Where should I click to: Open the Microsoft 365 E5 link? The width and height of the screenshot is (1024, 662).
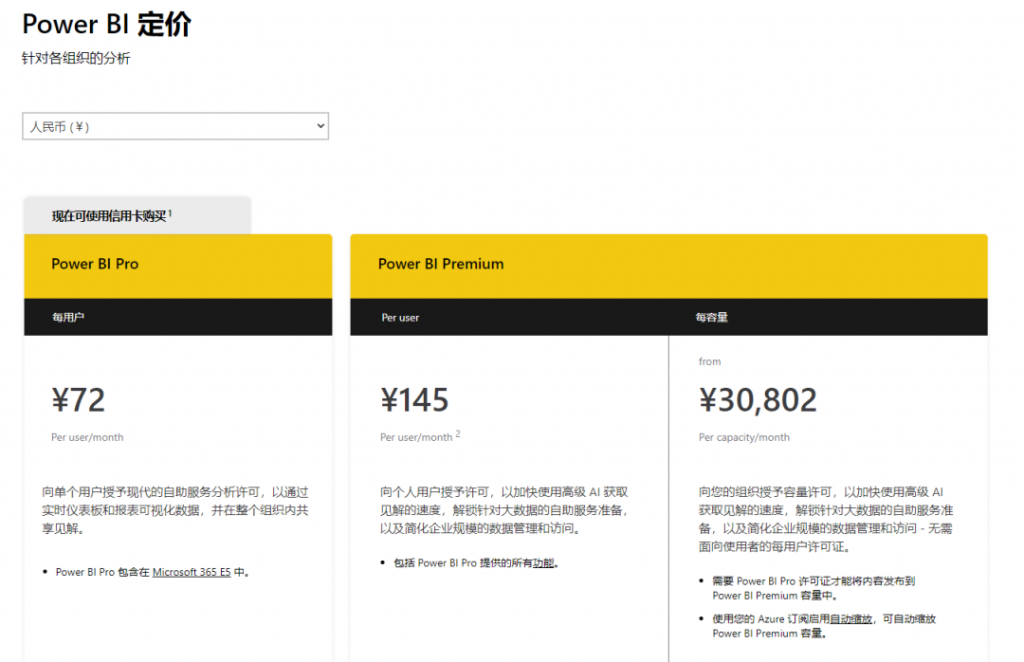pyautogui.click(x=191, y=572)
